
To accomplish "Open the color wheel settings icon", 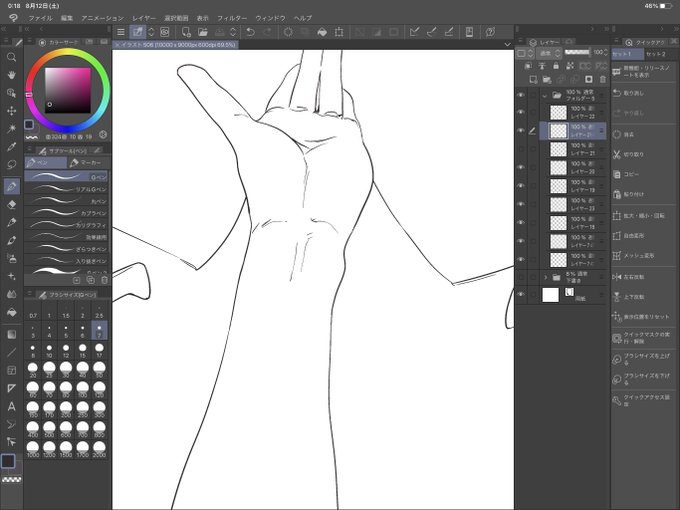I will 103,135.
